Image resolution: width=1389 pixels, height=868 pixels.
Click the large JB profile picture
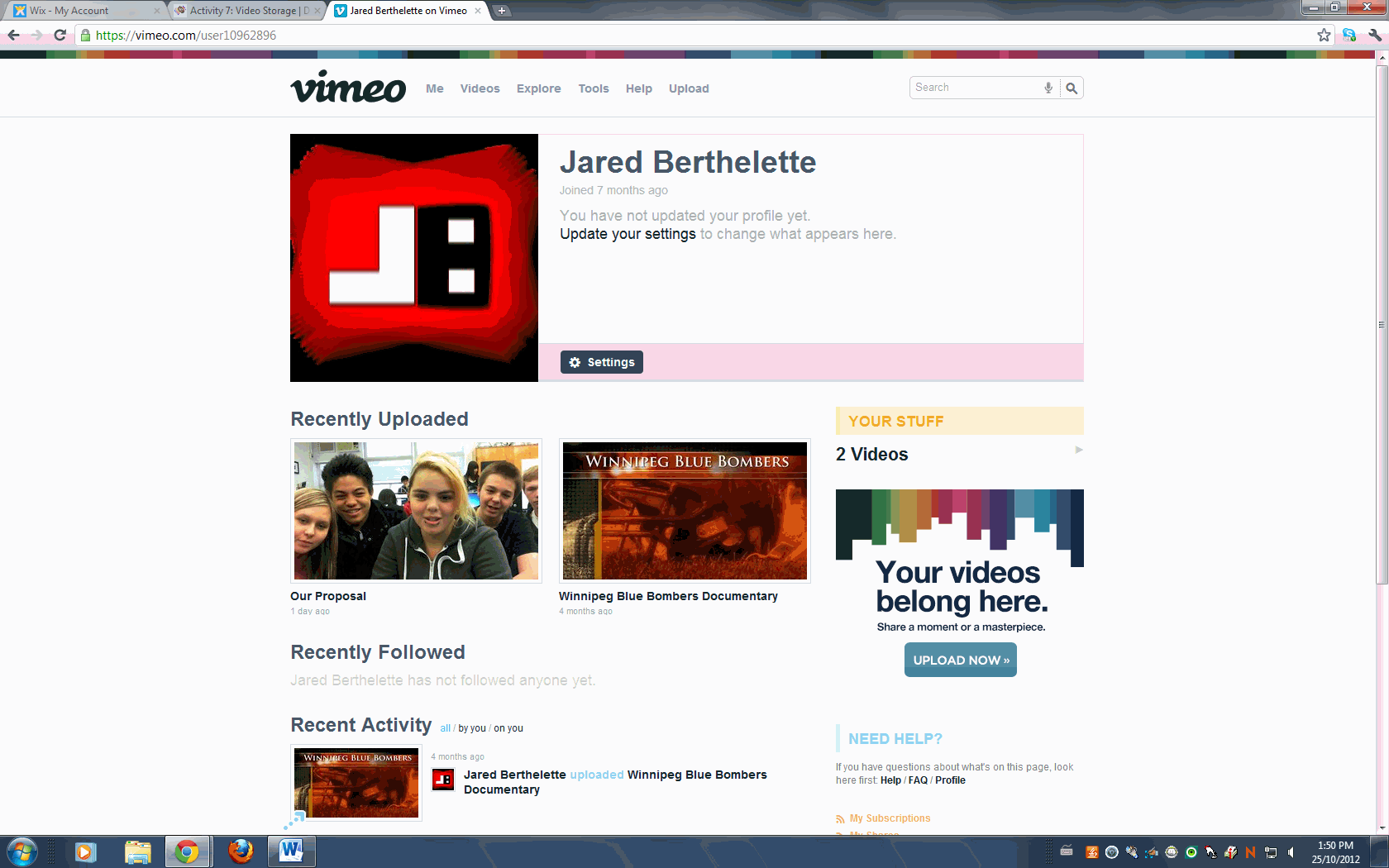[414, 258]
